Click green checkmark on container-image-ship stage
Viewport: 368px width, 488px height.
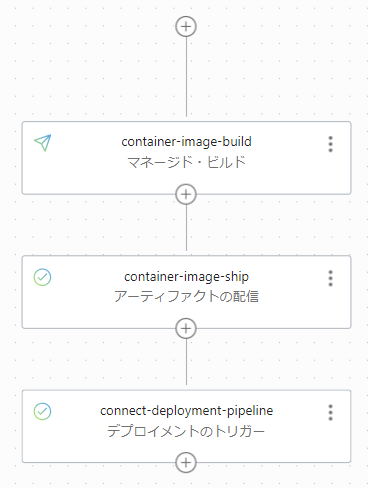click(x=42, y=277)
